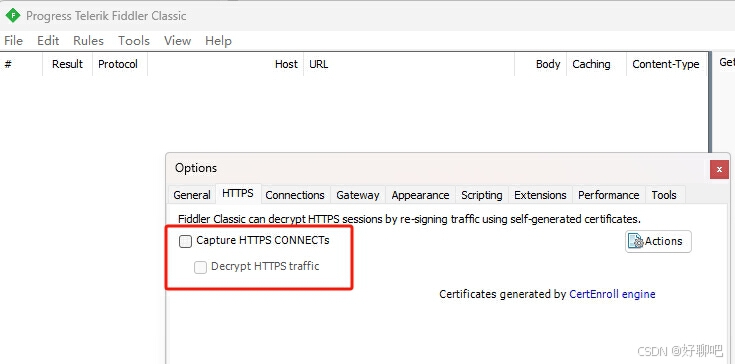Close the Options dialog with red X

(719, 169)
